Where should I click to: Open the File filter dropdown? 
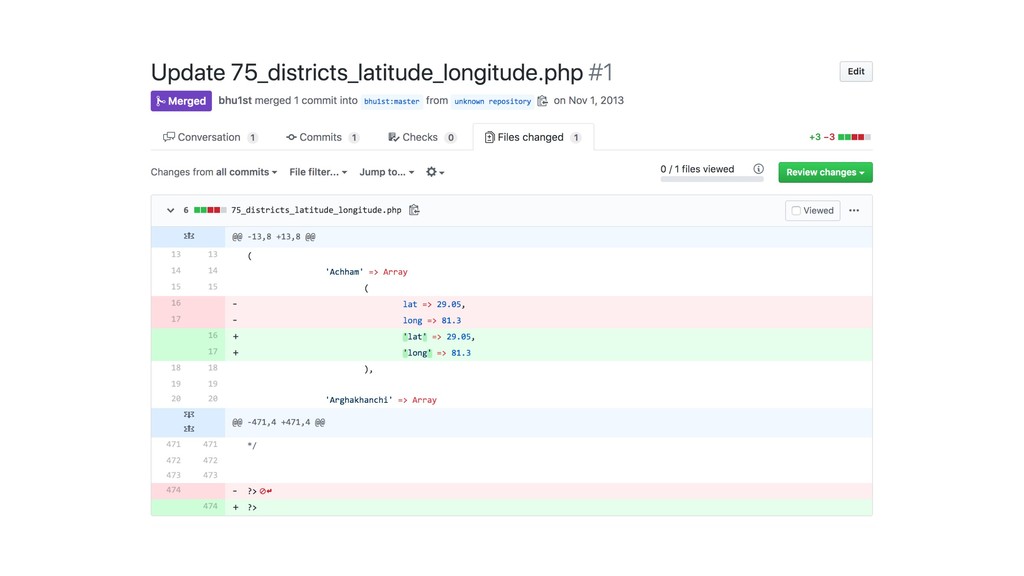[318, 172]
